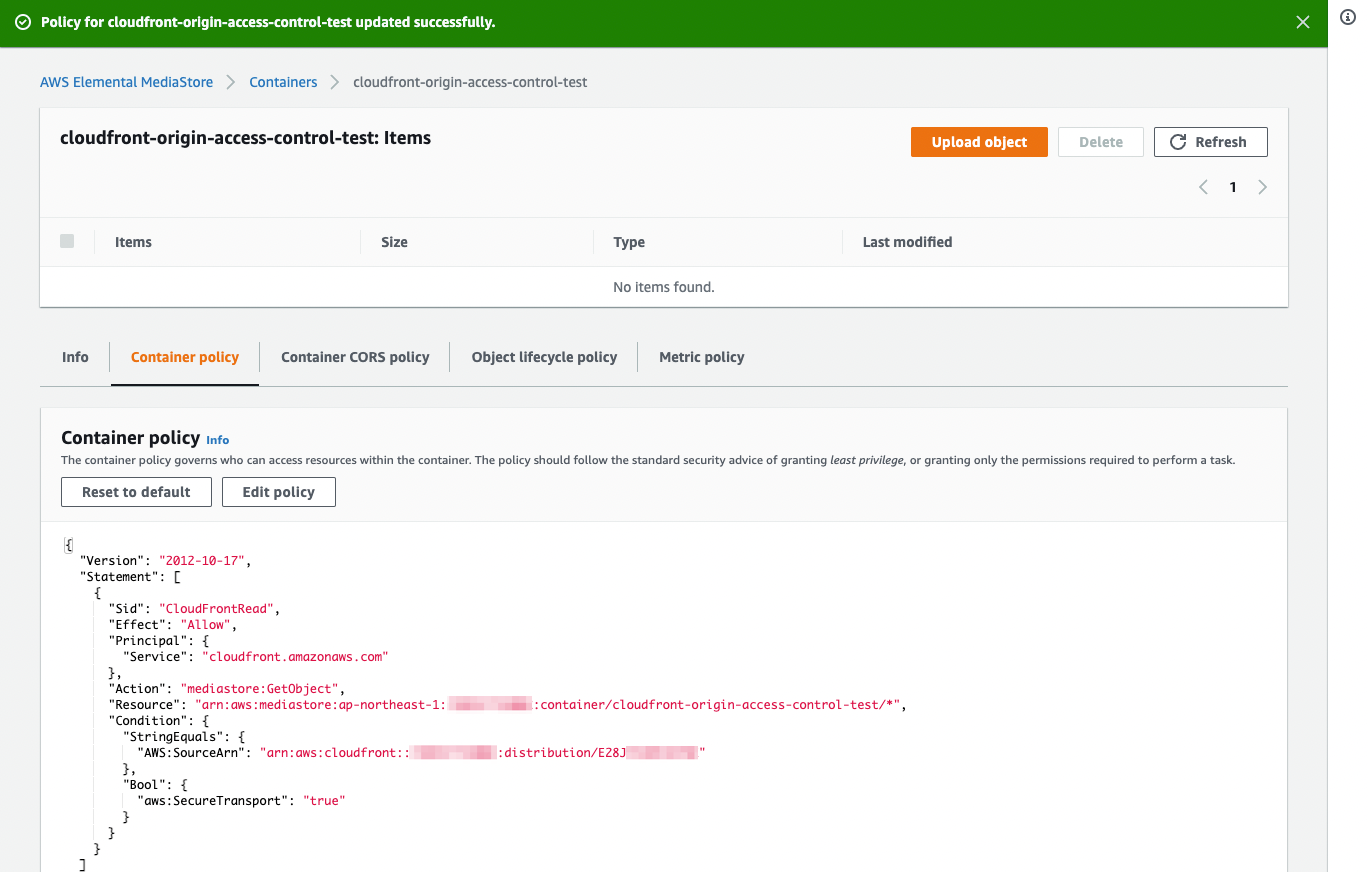The height and width of the screenshot is (872, 1368).
Task: Click the current container breadcrumb text
Action: point(470,82)
